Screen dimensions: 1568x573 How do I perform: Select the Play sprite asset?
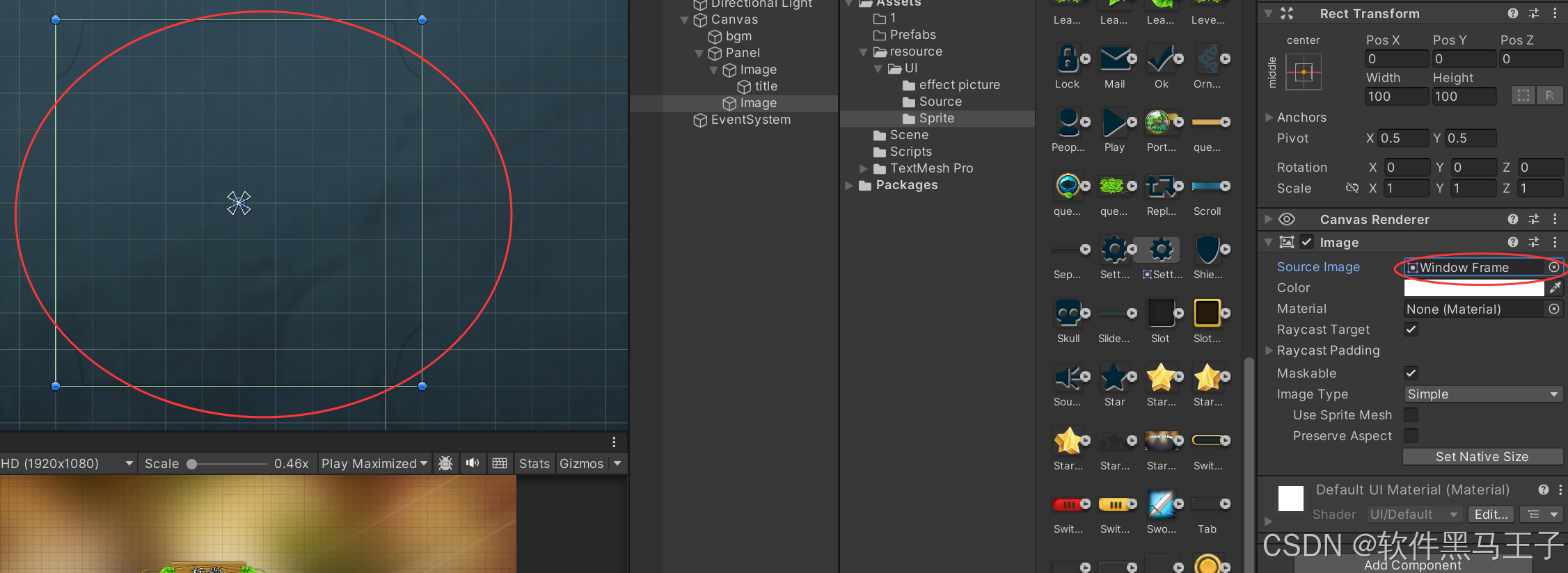[x=1114, y=123]
